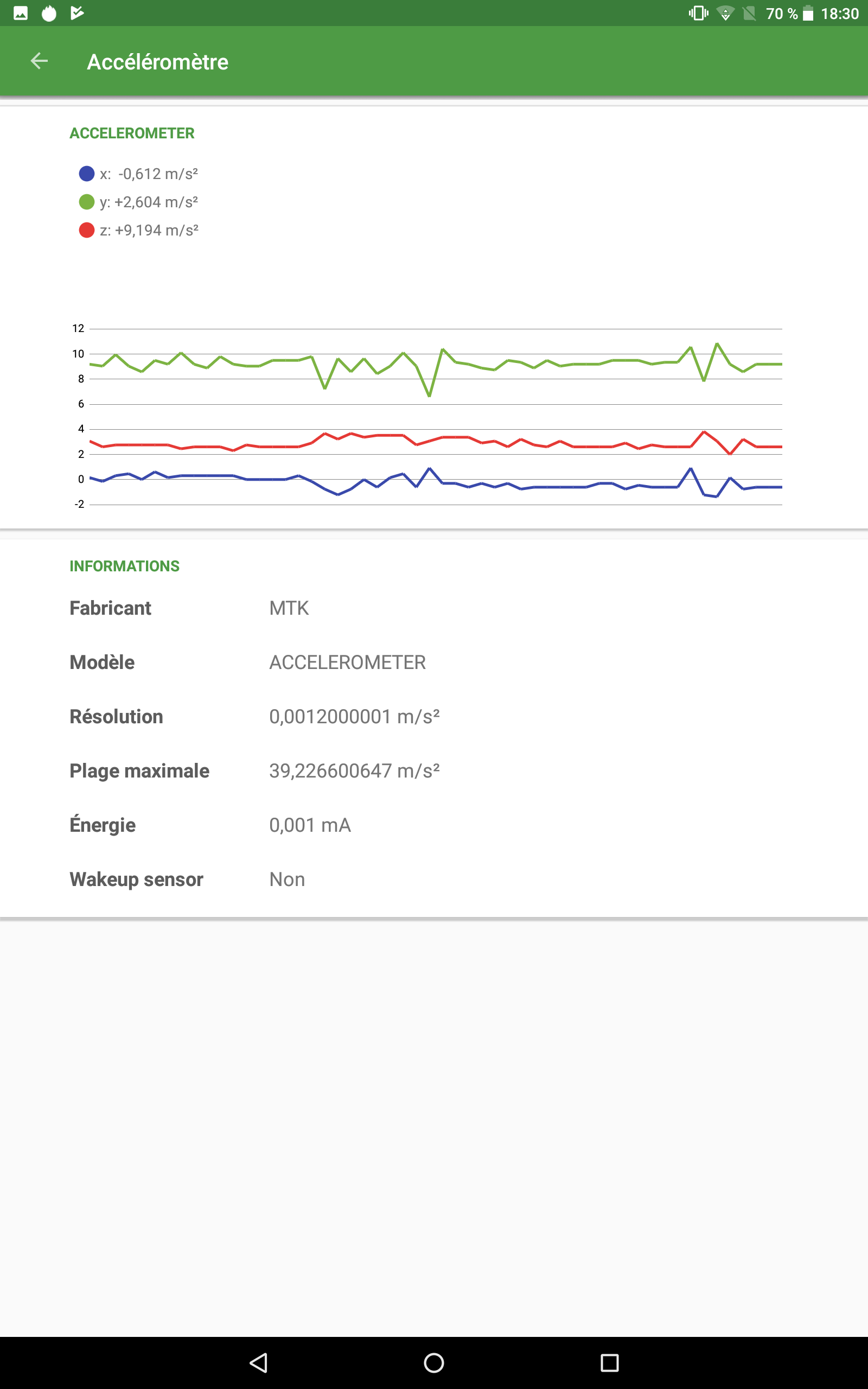The image size is (868, 1389).
Task: Tap the 18:30 clock in status bar
Action: [x=839, y=13]
